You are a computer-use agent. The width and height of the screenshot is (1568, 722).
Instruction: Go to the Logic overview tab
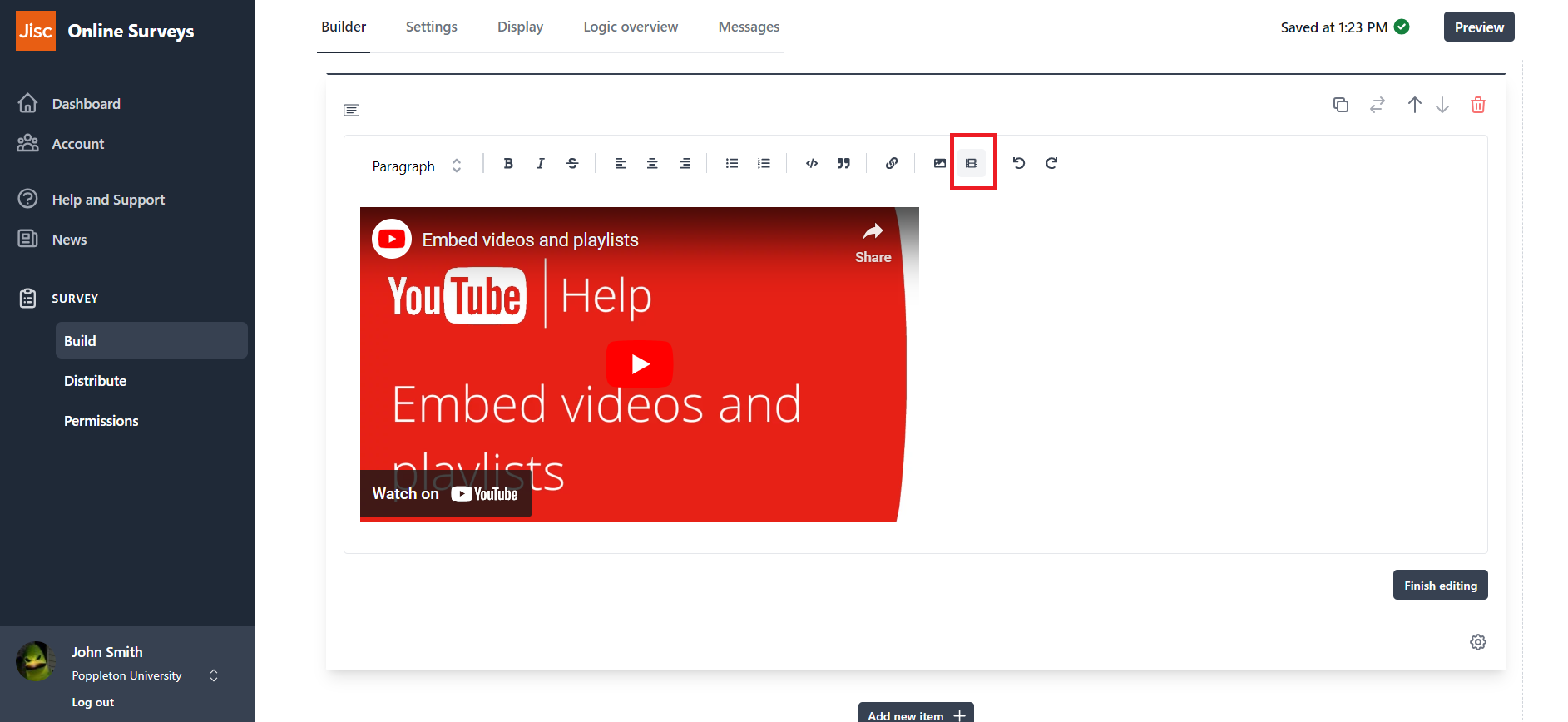pos(631,27)
